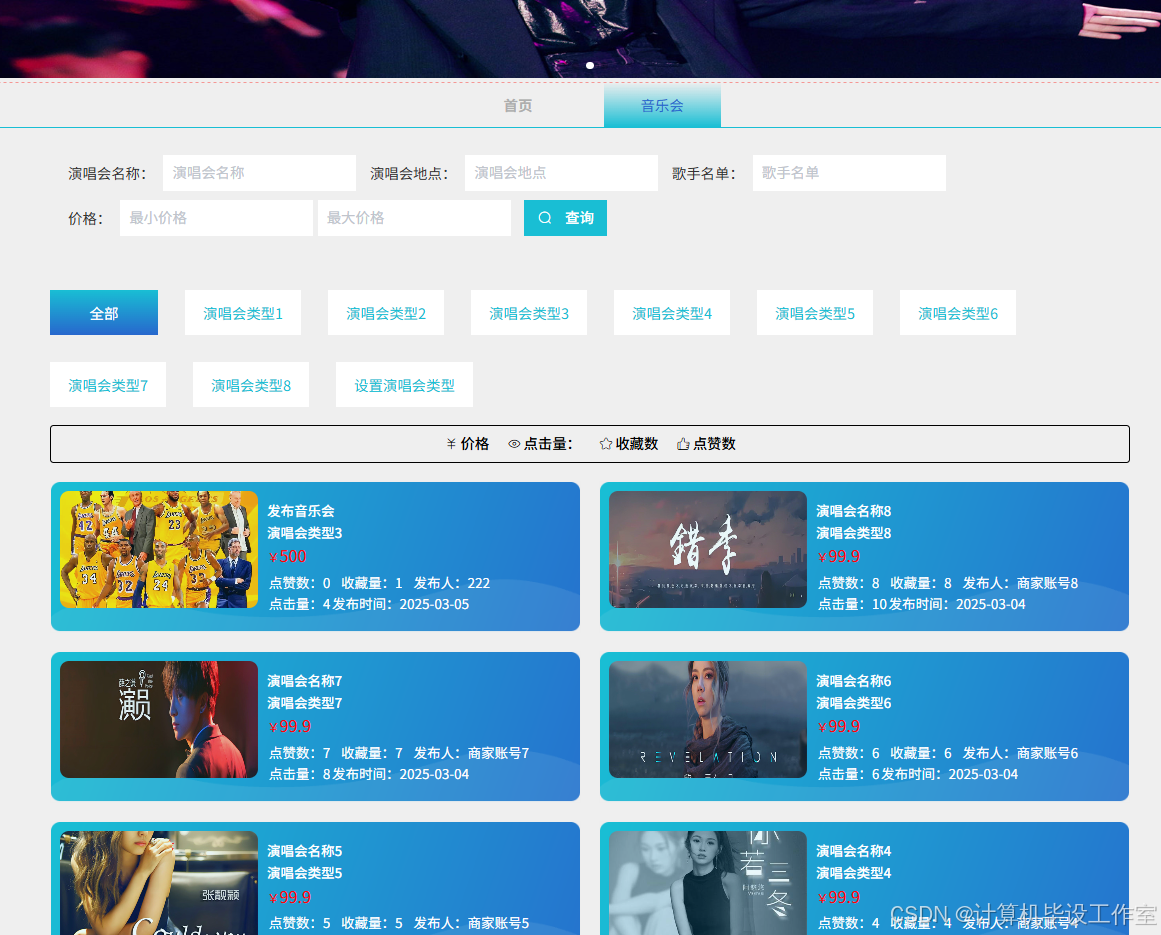Image resolution: width=1161 pixels, height=935 pixels.
Task: Choose the 设置演唱会类型 filter button
Action: click(x=404, y=384)
